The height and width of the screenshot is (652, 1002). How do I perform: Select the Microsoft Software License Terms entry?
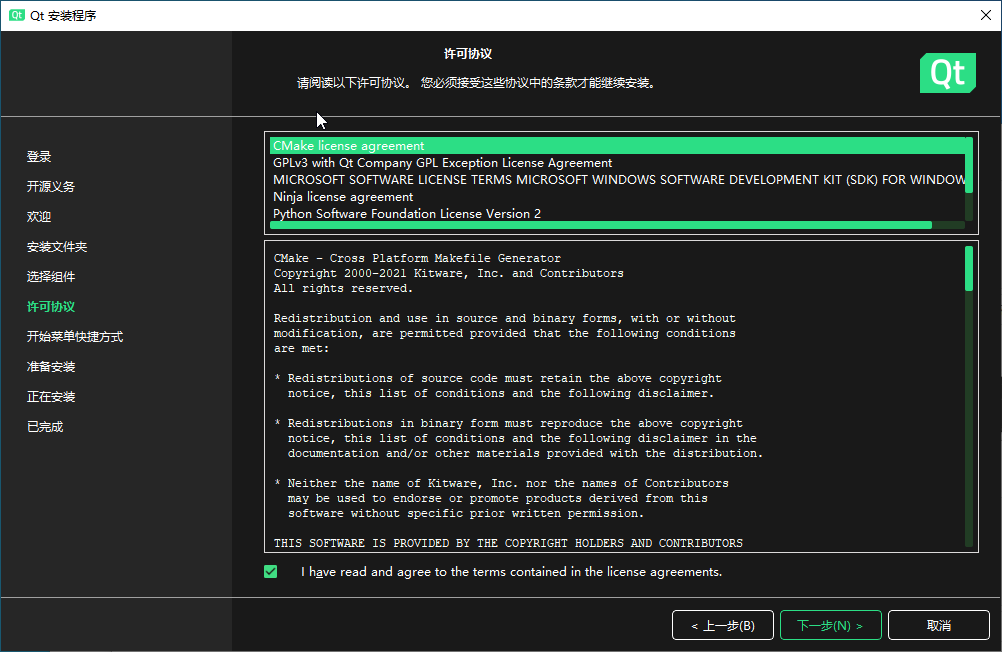coord(617,180)
